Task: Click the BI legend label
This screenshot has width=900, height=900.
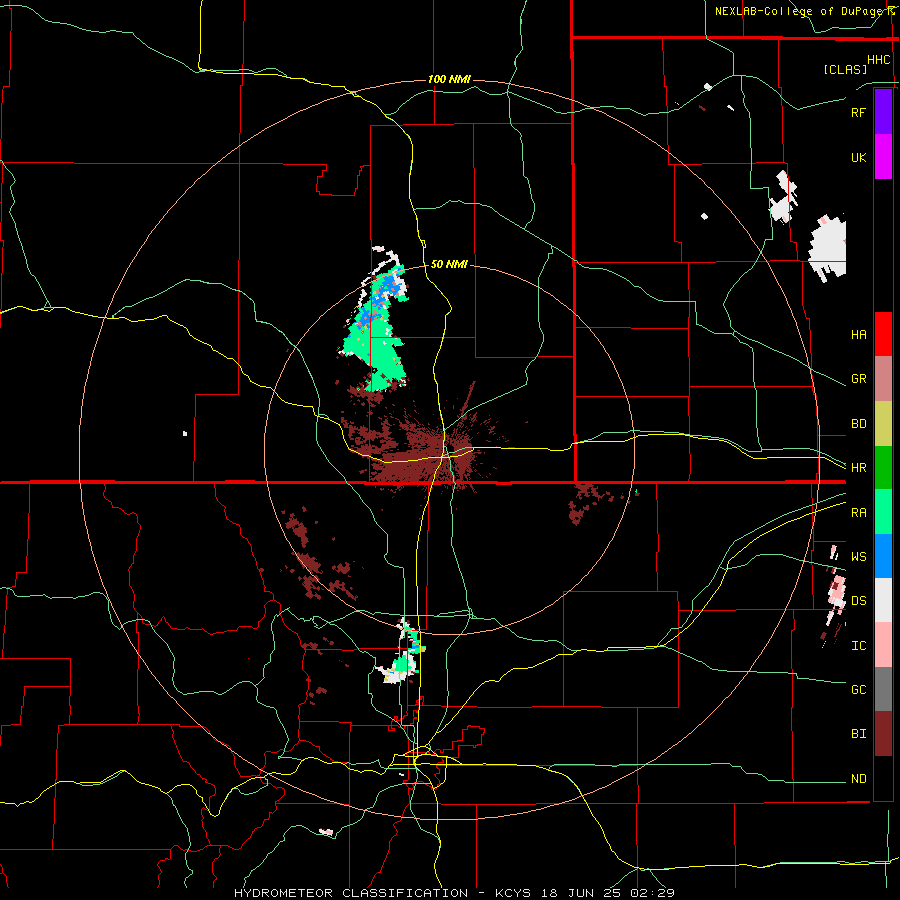Action: 859,734
